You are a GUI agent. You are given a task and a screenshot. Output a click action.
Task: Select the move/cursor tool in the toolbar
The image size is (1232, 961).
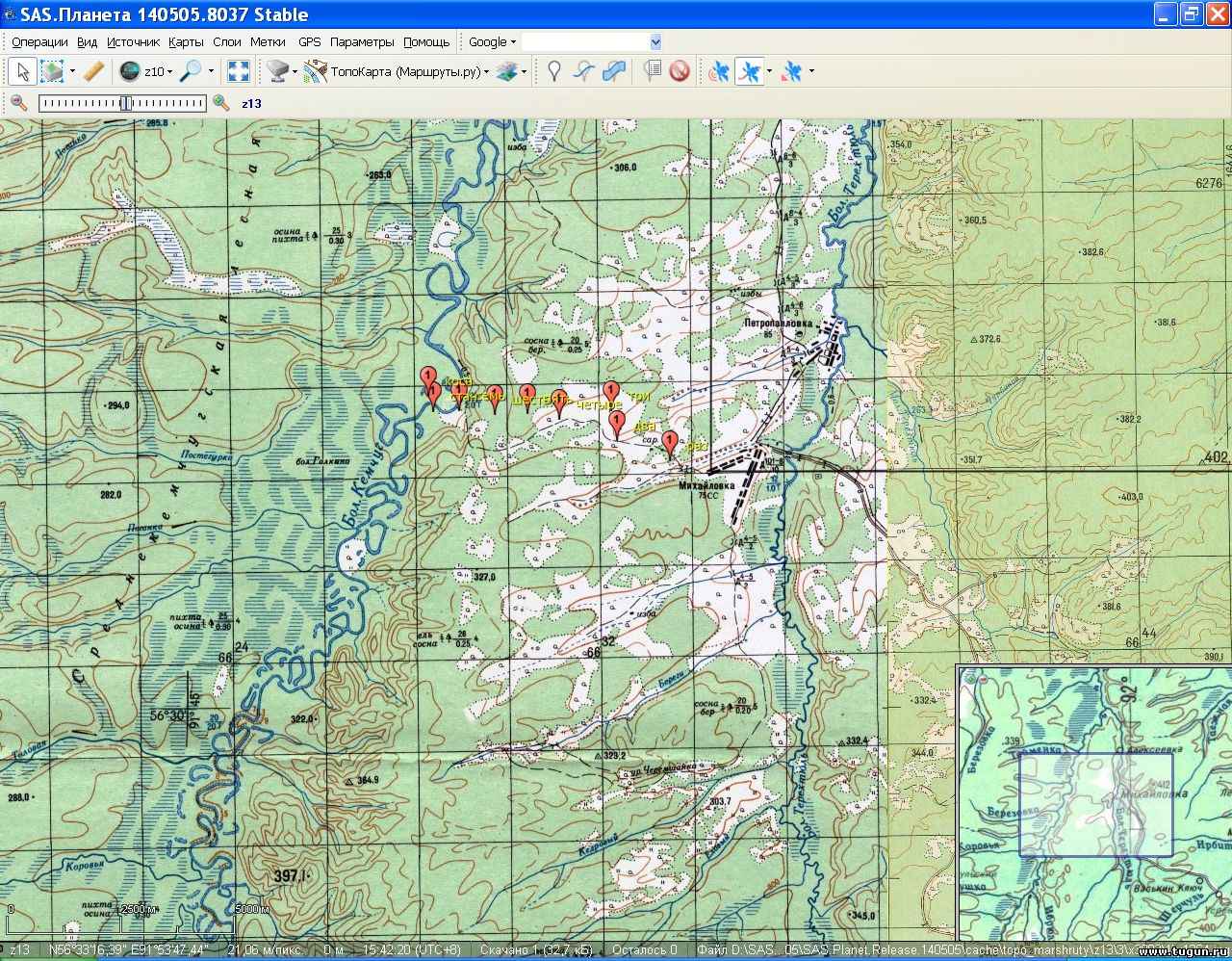(x=23, y=71)
